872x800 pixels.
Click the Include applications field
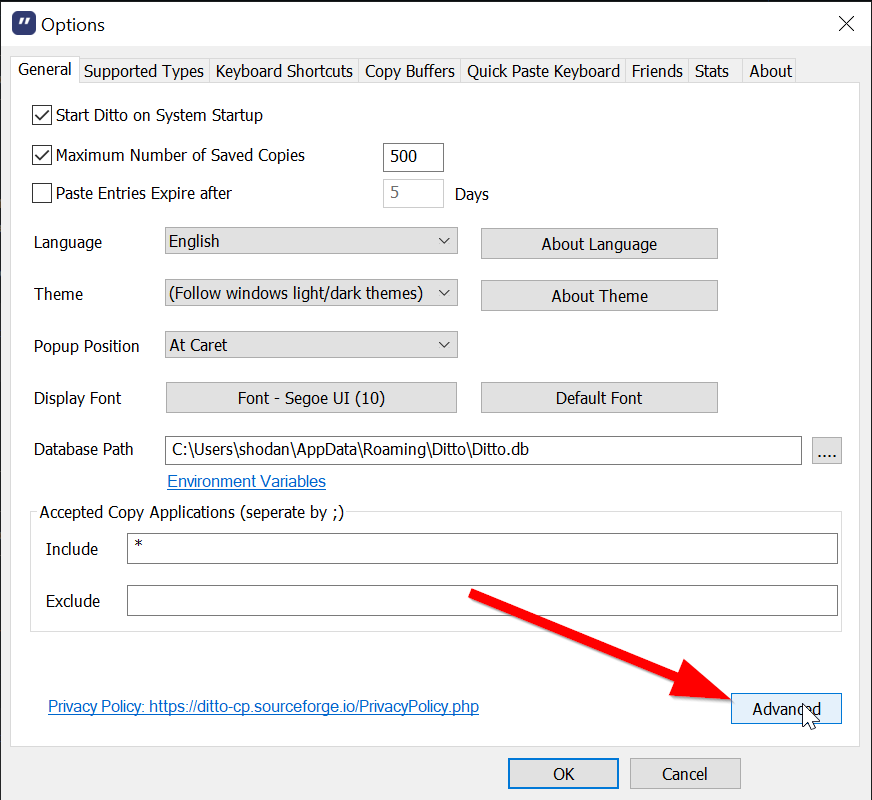(x=482, y=549)
